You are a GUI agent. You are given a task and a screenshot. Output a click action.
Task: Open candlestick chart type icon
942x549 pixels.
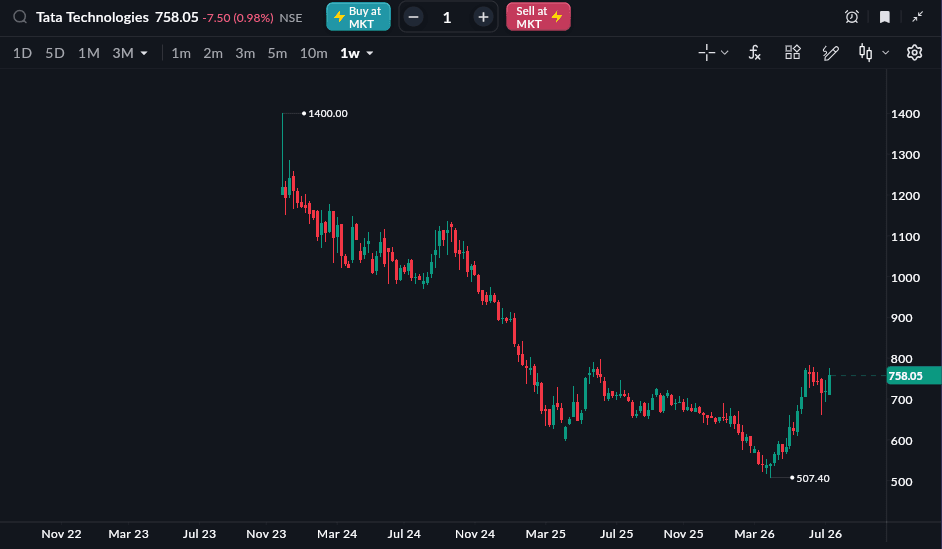pyautogui.click(x=865, y=53)
